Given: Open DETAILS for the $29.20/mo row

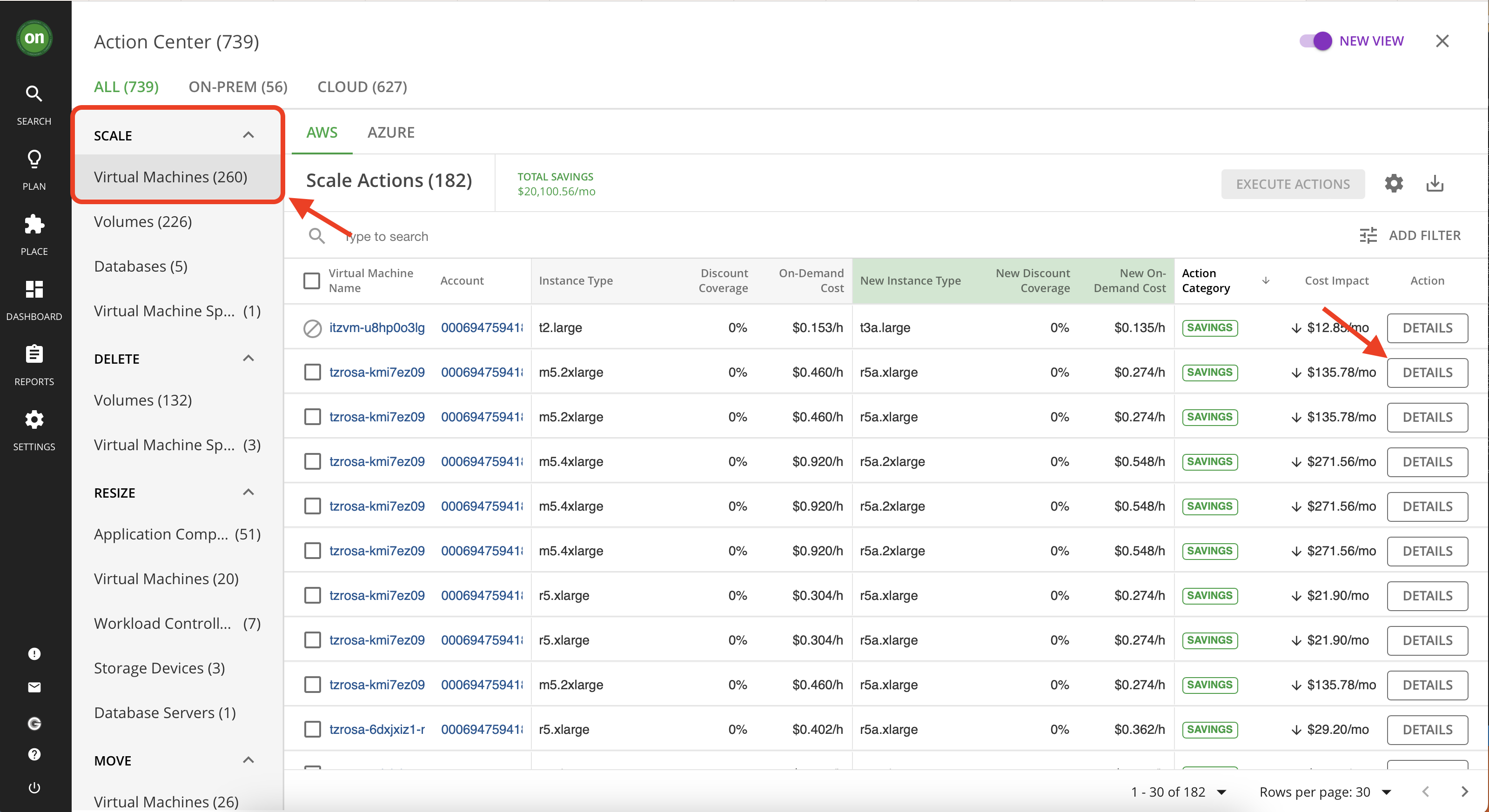Looking at the screenshot, I should click(x=1427, y=729).
